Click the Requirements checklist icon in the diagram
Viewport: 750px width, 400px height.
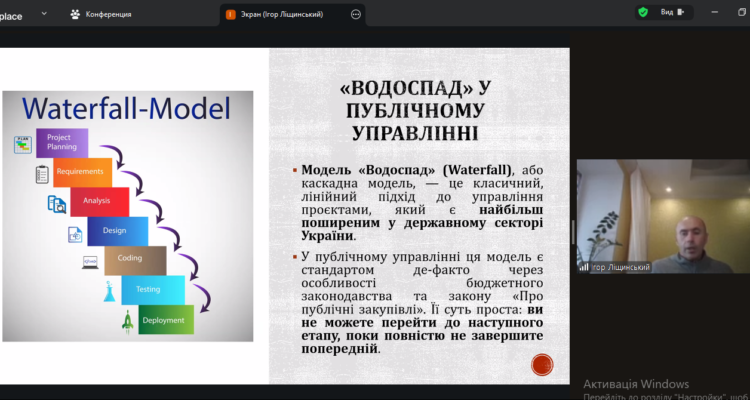42,175
